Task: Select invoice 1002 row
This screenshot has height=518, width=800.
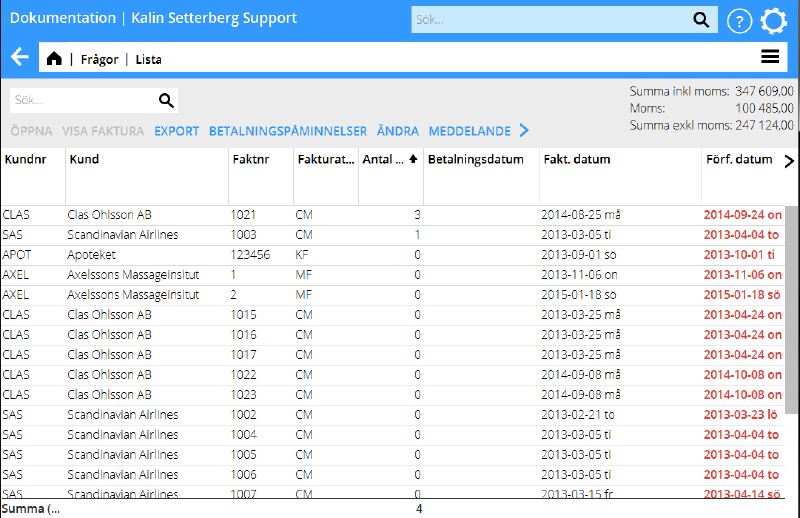Action: pos(393,414)
